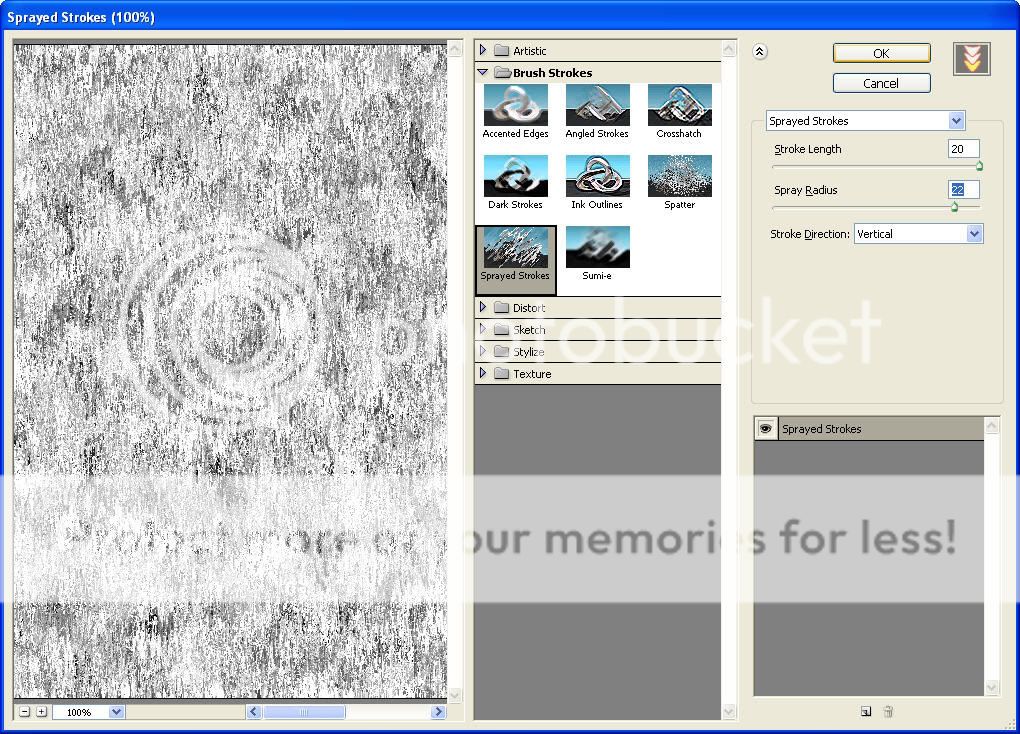The width and height of the screenshot is (1020, 734).
Task: Pick the Crosshatch filter thumbnail
Action: pos(679,105)
